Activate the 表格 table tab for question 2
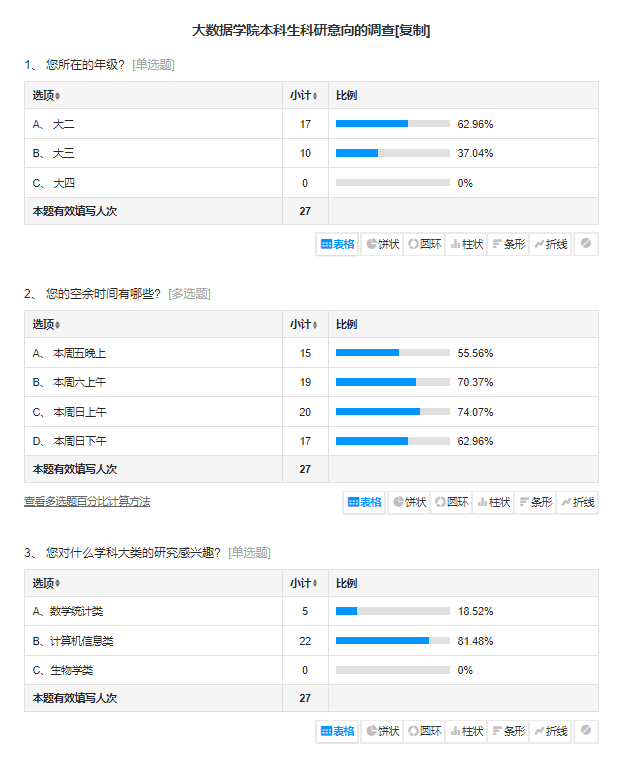Viewport: 624px width, 761px height. [364, 502]
